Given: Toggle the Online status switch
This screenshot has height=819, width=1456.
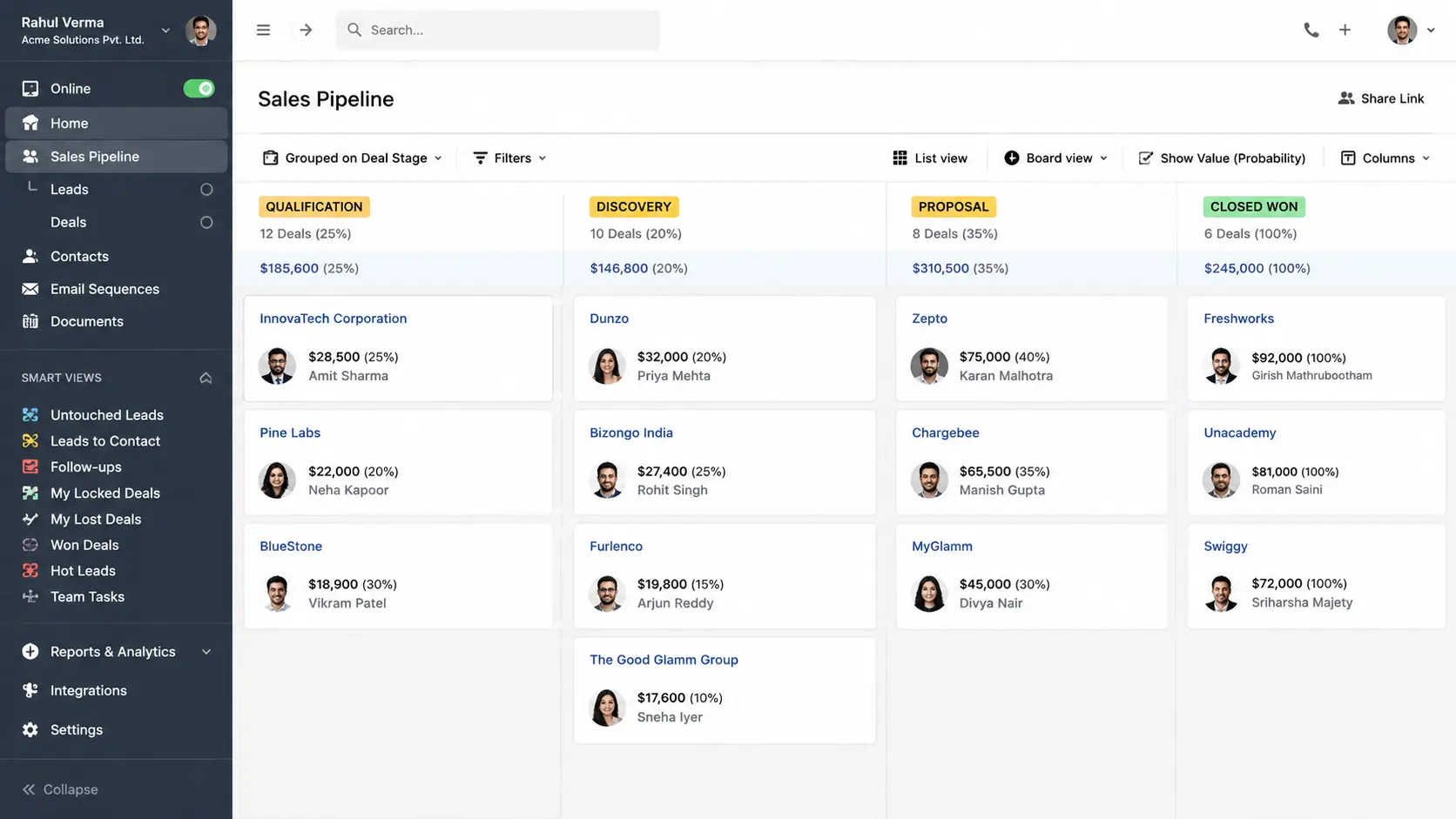Looking at the screenshot, I should click(199, 89).
